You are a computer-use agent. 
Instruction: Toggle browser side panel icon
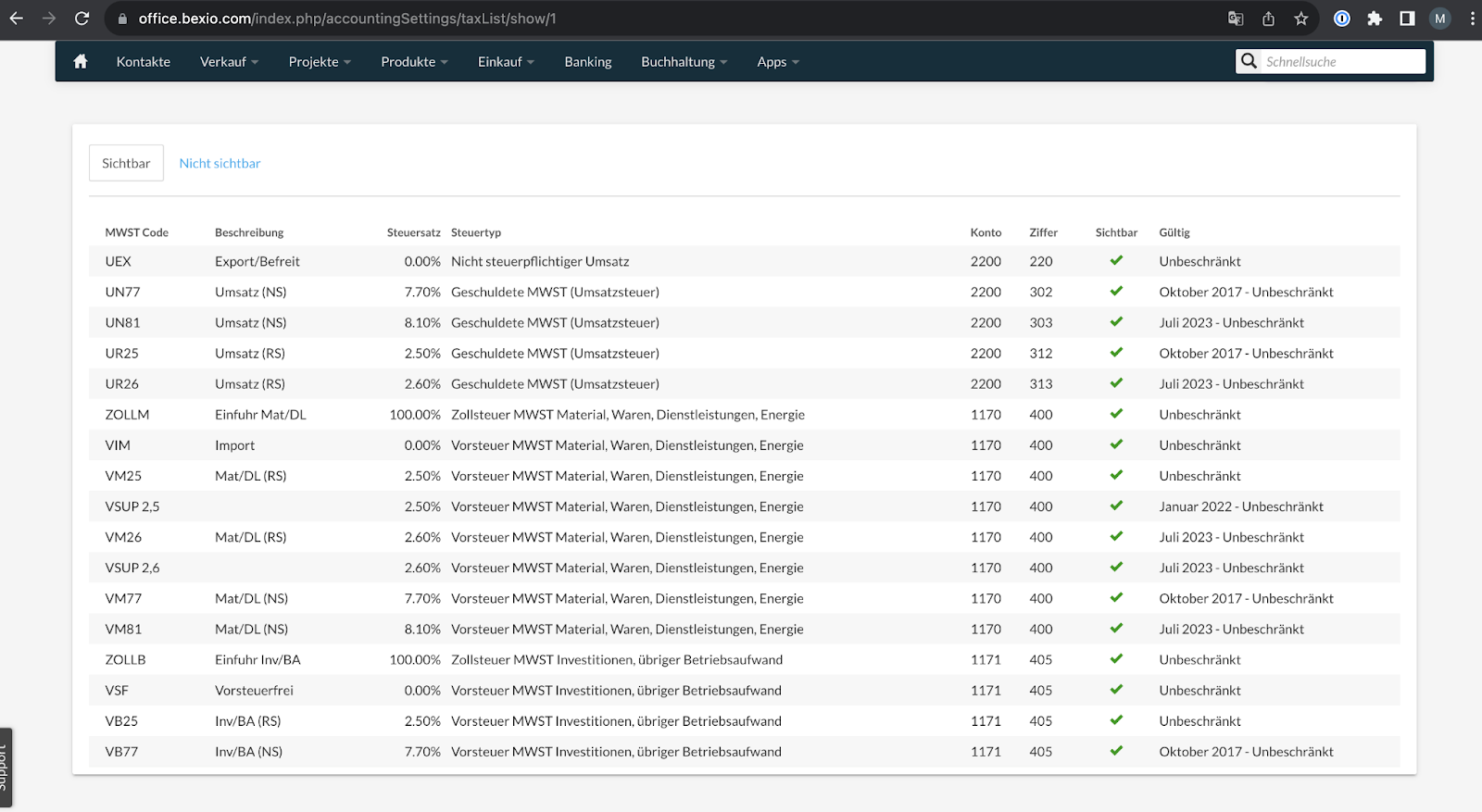point(1407,19)
